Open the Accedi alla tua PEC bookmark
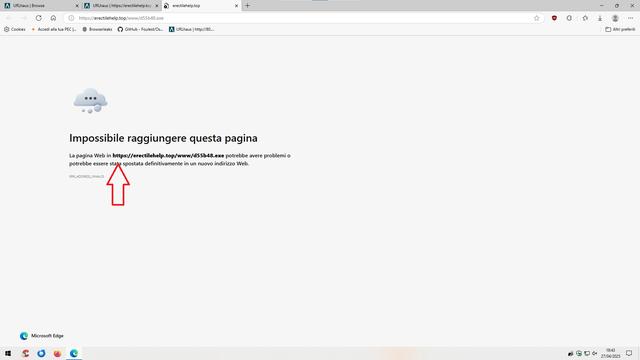 (54, 29)
